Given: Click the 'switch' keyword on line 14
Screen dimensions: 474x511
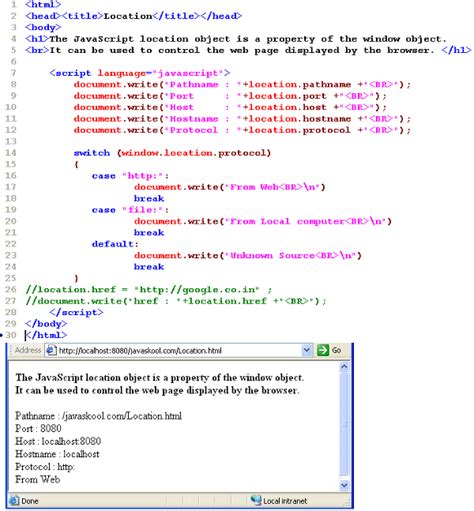Looking at the screenshot, I should (92, 153).
